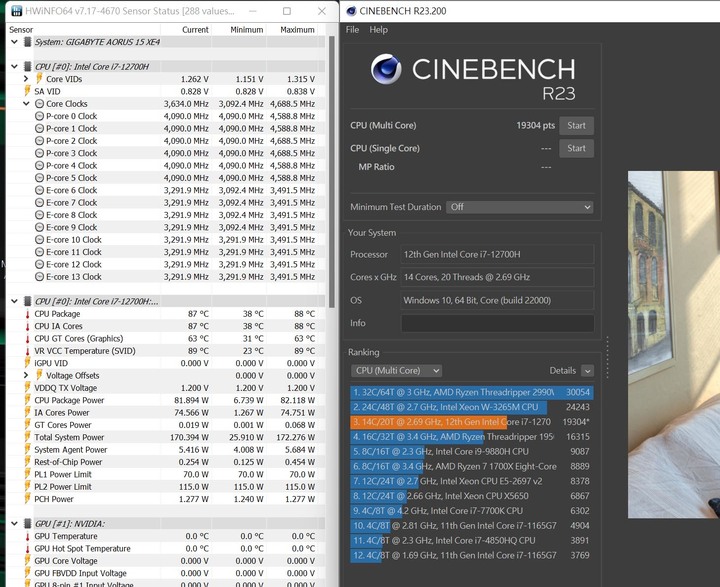This screenshot has height=587, width=720.
Task: Click the Cinebench R23 sphere logo
Action: coord(386,69)
